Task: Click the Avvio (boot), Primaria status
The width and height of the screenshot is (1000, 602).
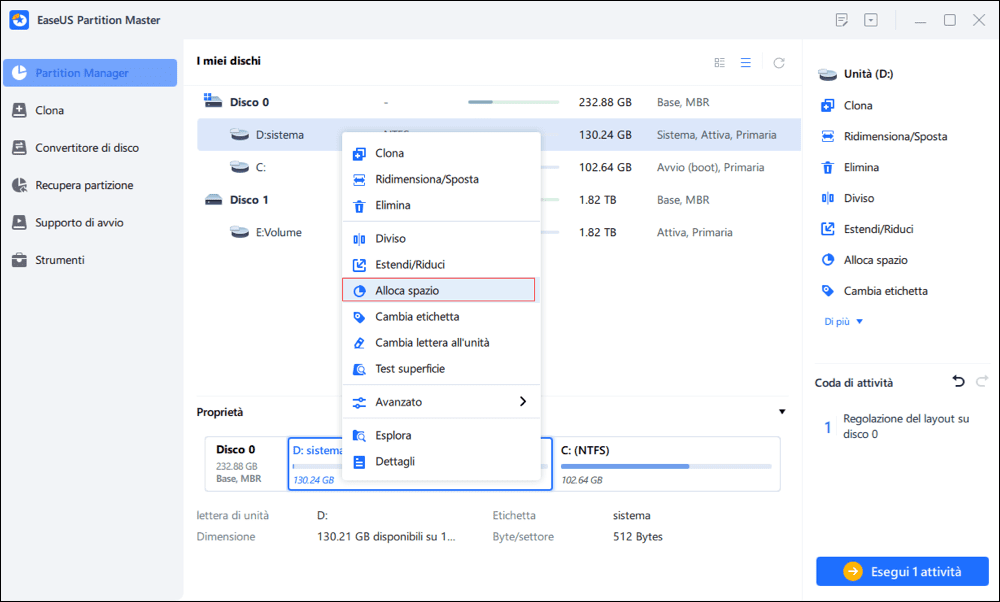Action: (710, 167)
